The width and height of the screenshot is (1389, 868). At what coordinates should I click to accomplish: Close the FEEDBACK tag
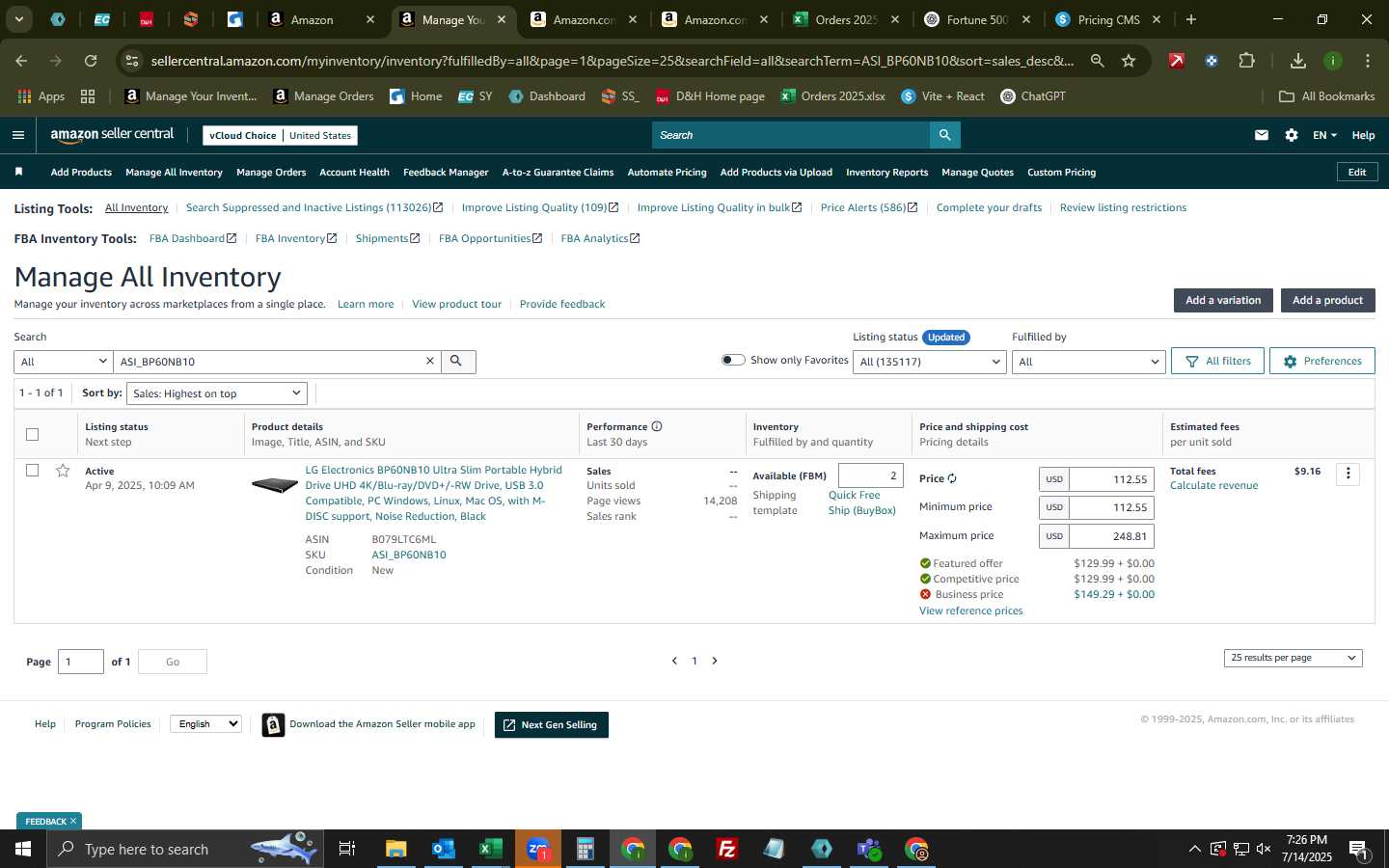tap(73, 822)
